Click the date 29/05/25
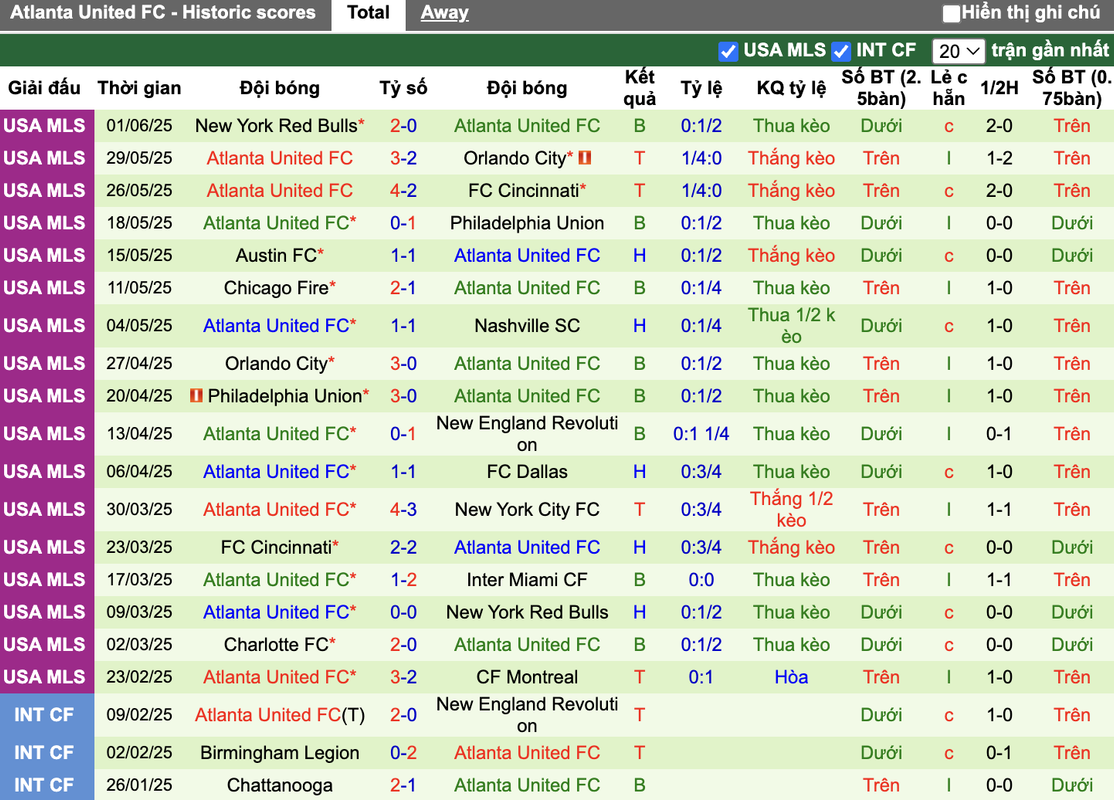Viewport: 1114px width, 800px height. [x=139, y=158]
